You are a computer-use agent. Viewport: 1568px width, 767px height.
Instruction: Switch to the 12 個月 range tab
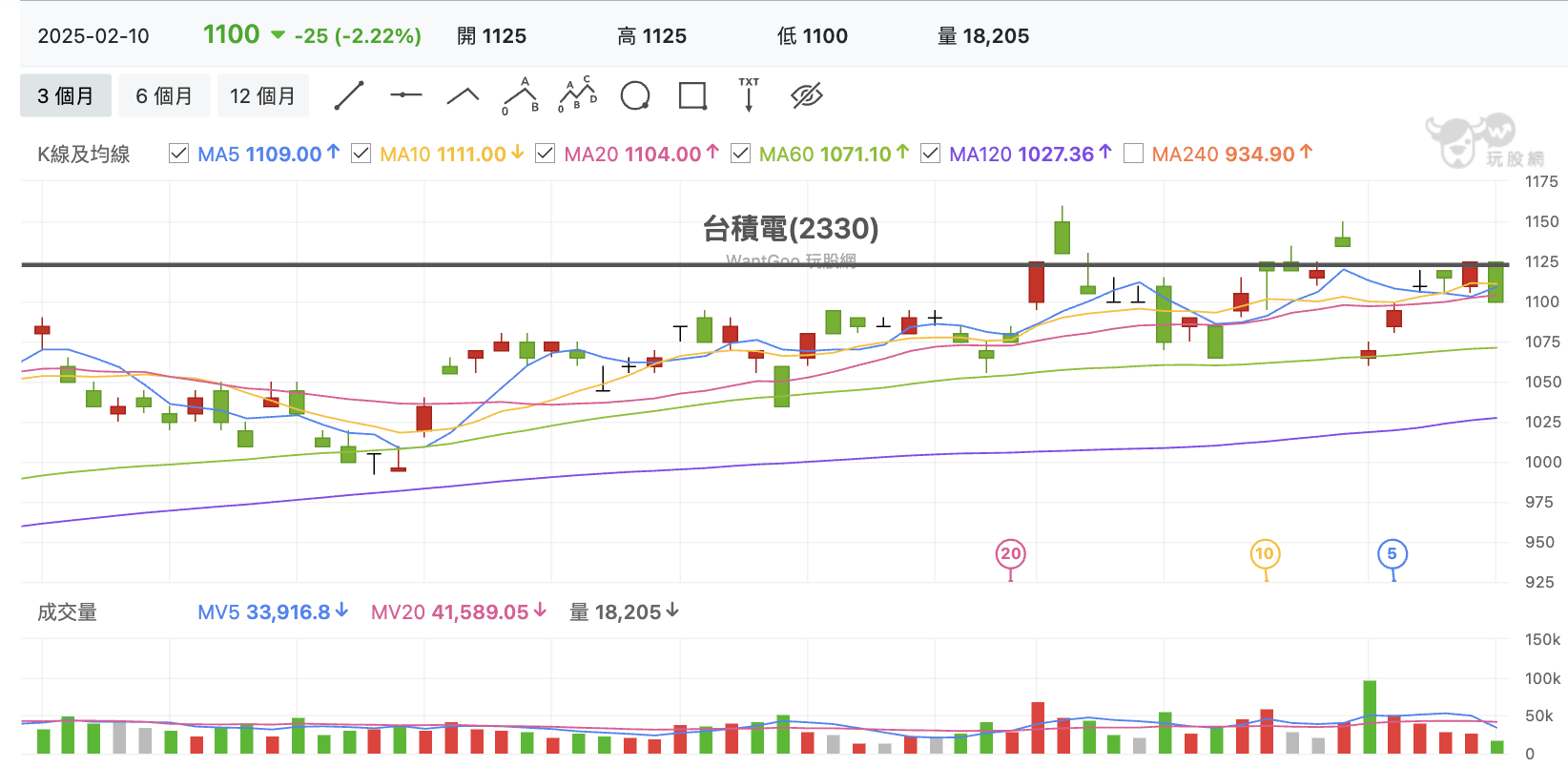coord(263,95)
